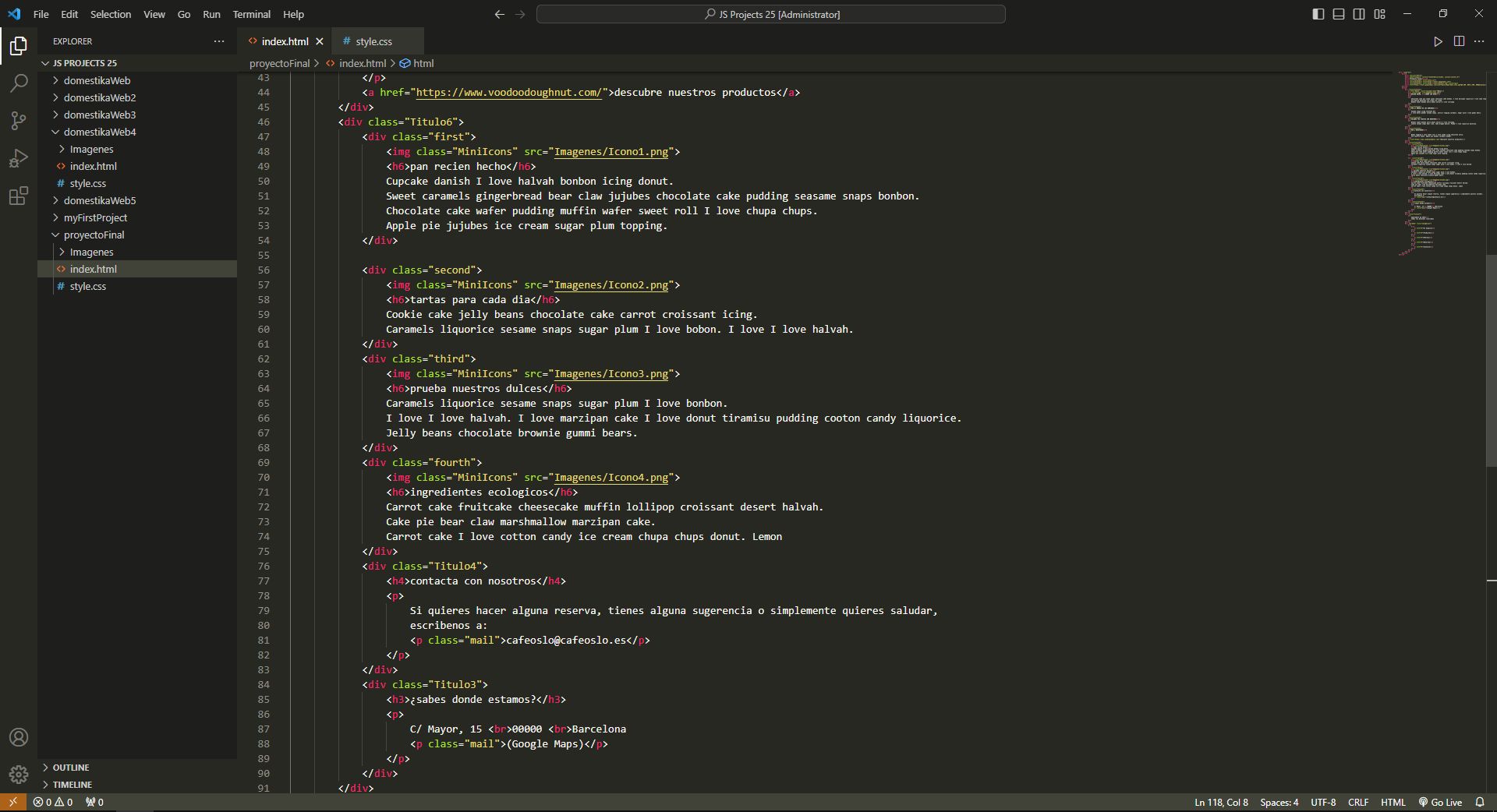The width and height of the screenshot is (1497, 812).
Task: Open the Manage gear icon
Action: coord(19,775)
